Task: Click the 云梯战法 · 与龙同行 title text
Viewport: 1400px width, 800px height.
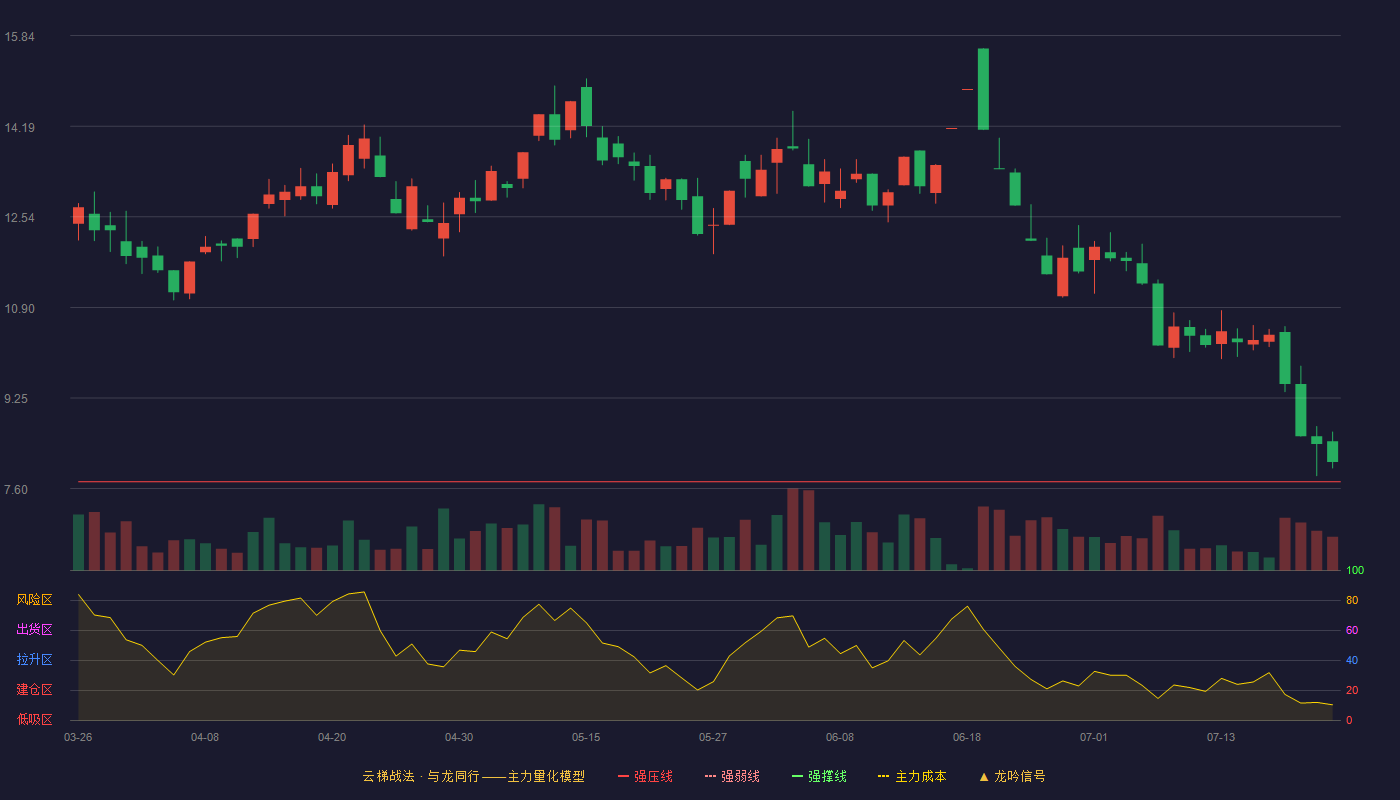Action: pos(421,776)
